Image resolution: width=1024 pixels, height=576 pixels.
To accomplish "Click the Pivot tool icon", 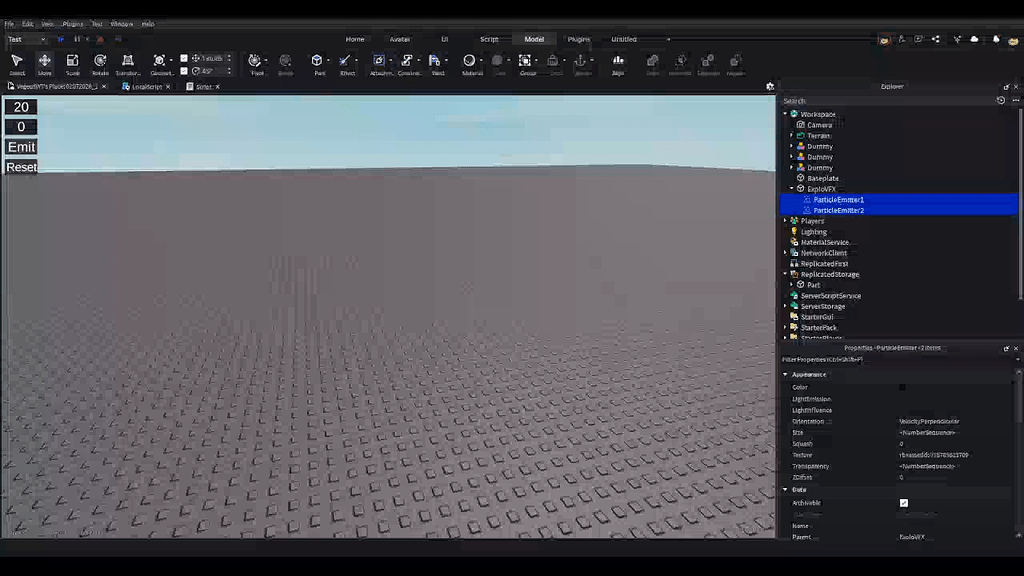I will 254,61.
